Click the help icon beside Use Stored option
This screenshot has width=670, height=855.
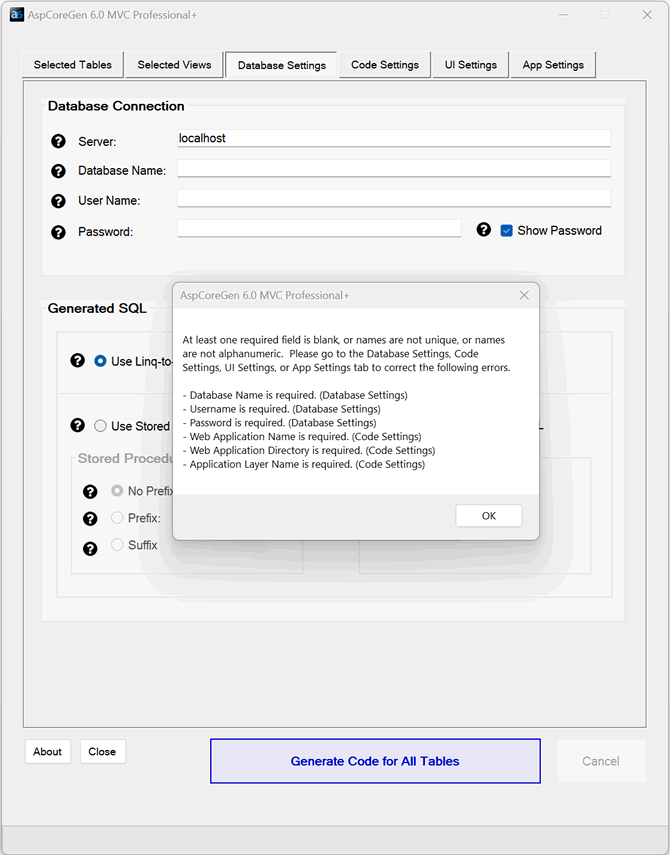pos(77,425)
